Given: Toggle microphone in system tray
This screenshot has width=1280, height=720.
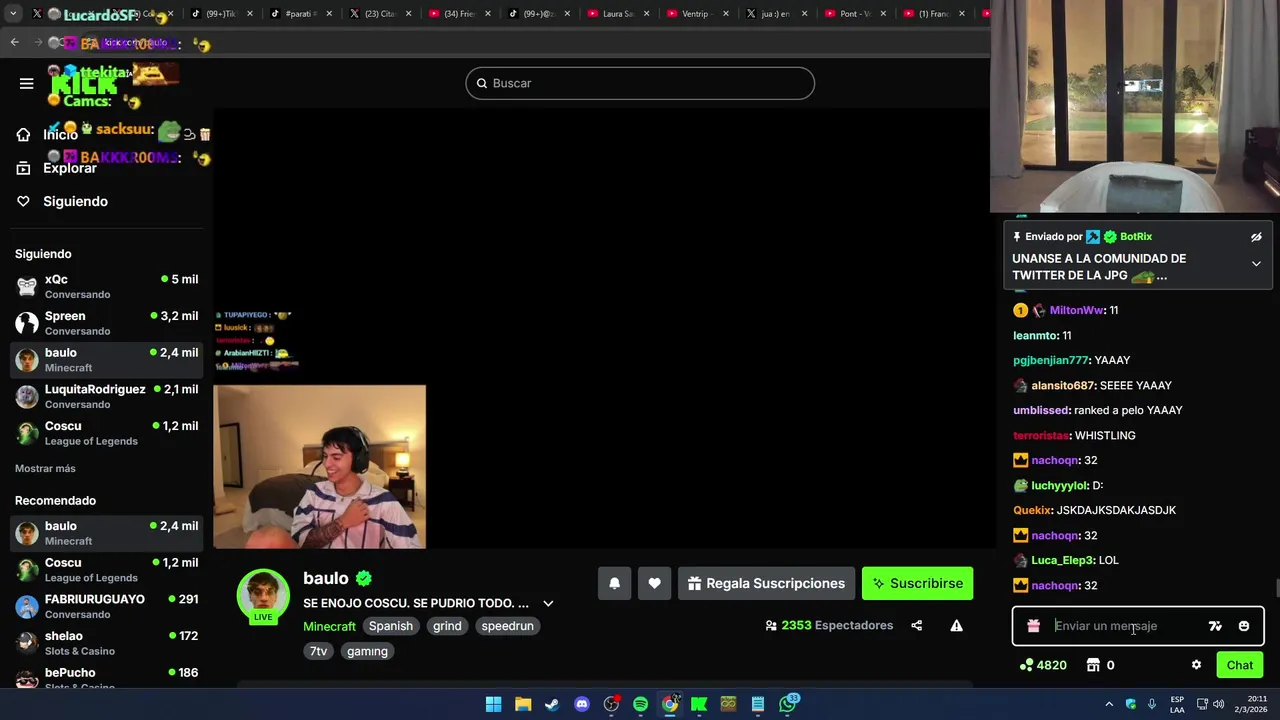Looking at the screenshot, I should 1152,704.
